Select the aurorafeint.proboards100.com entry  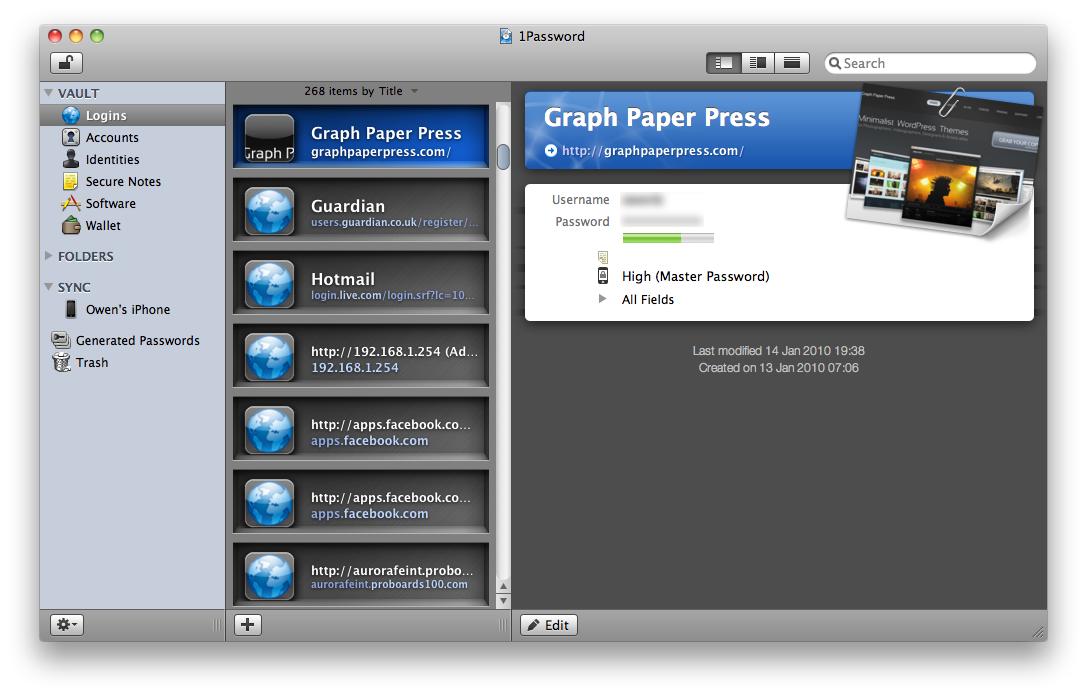361,575
